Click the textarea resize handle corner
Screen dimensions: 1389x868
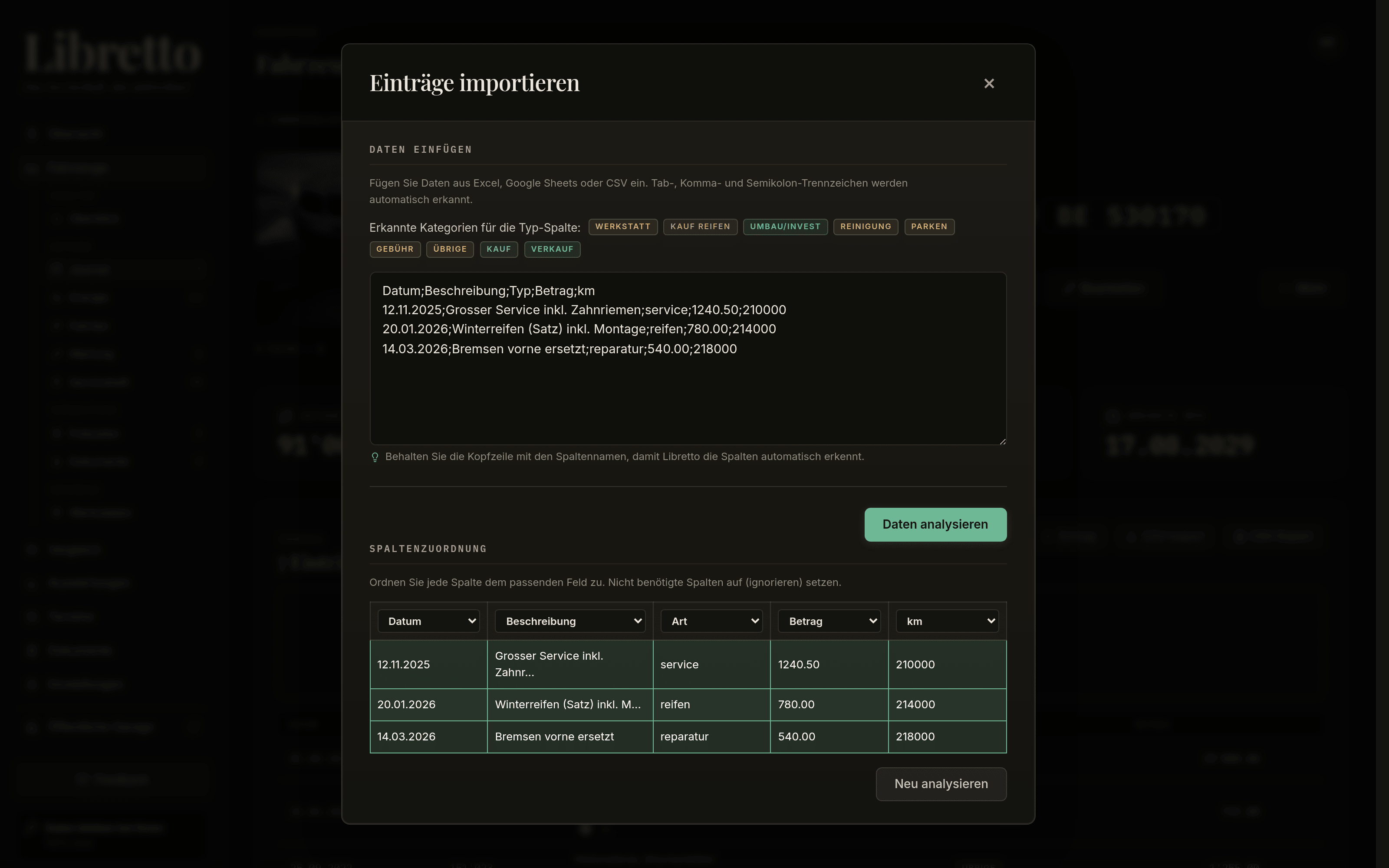click(x=1002, y=441)
